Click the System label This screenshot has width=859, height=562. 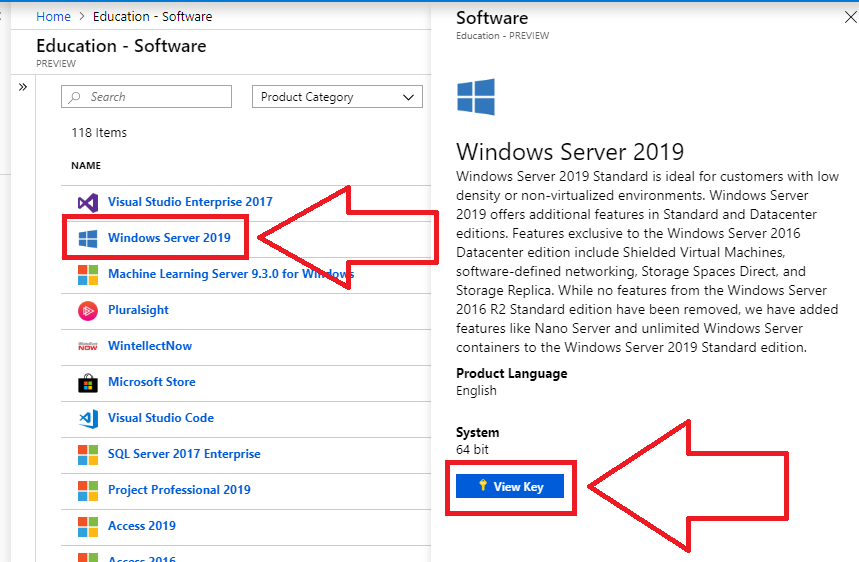[478, 432]
